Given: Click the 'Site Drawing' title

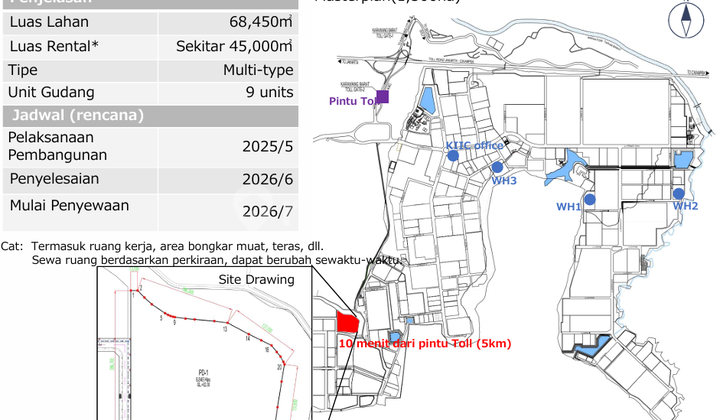Looking at the screenshot, I should coord(256,280).
